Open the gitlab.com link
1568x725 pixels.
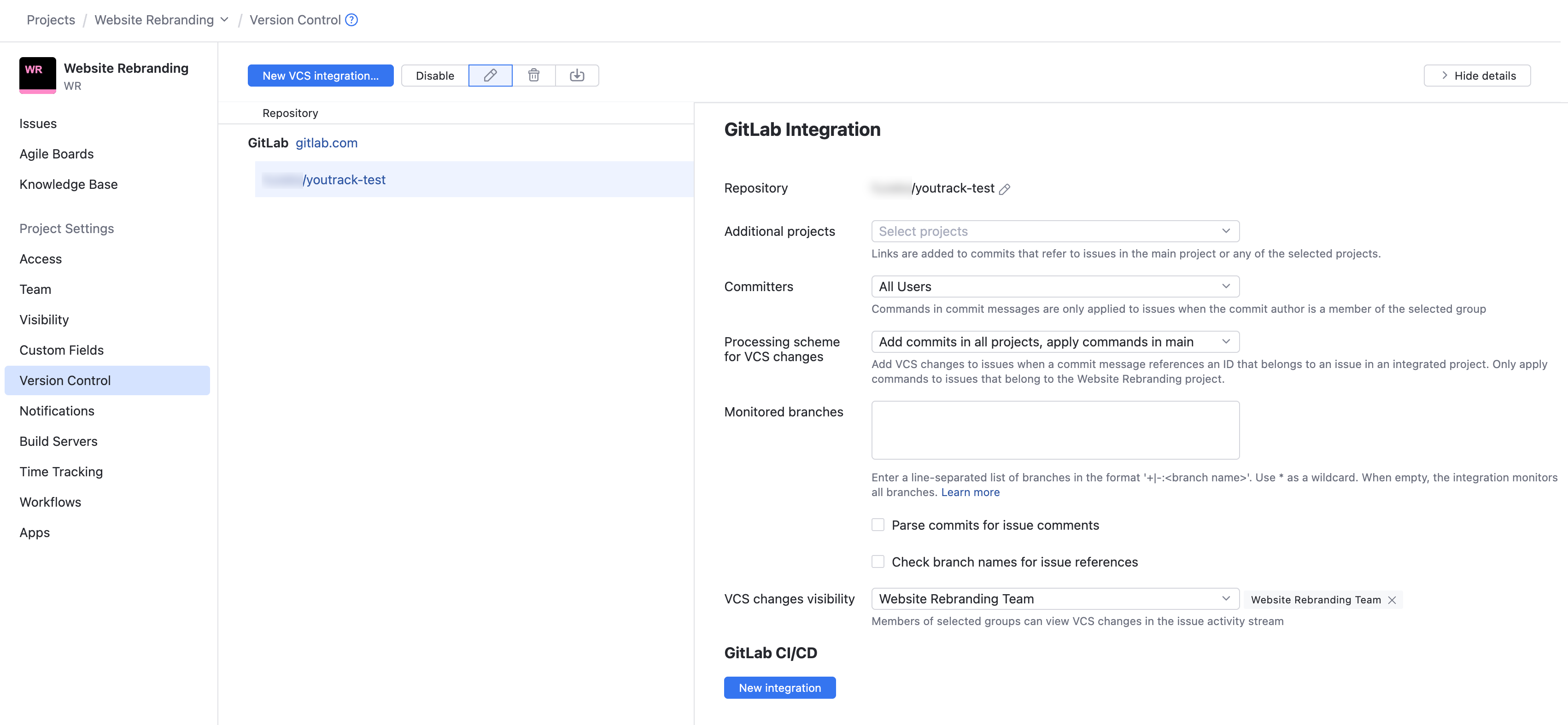(x=326, y=142)
